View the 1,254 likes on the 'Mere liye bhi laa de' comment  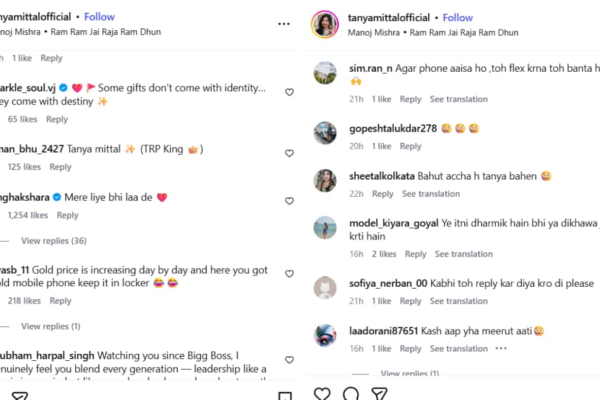click(28, 215)
